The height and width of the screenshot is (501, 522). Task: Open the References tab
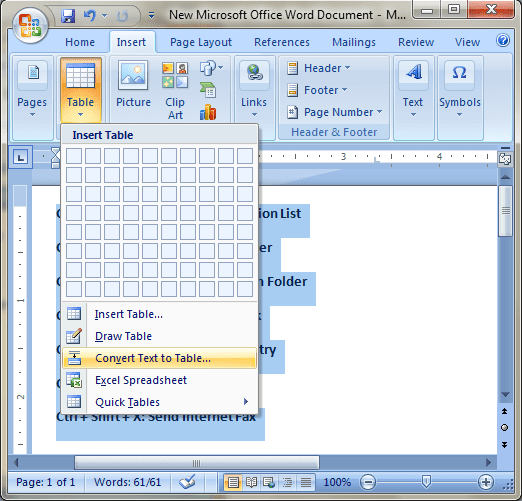click(282, 42)
